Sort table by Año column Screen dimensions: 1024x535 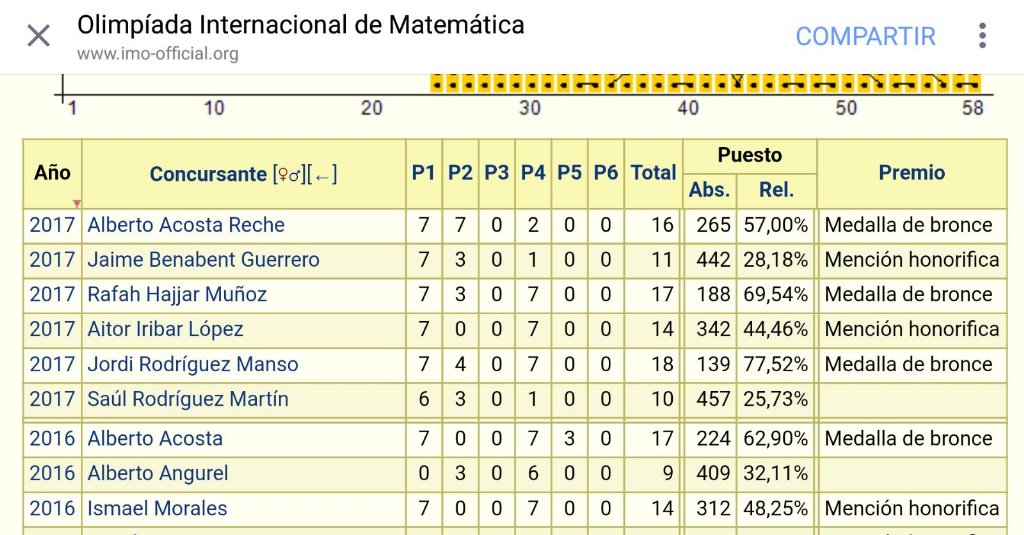pyautogui.click(x=52, y=172)
